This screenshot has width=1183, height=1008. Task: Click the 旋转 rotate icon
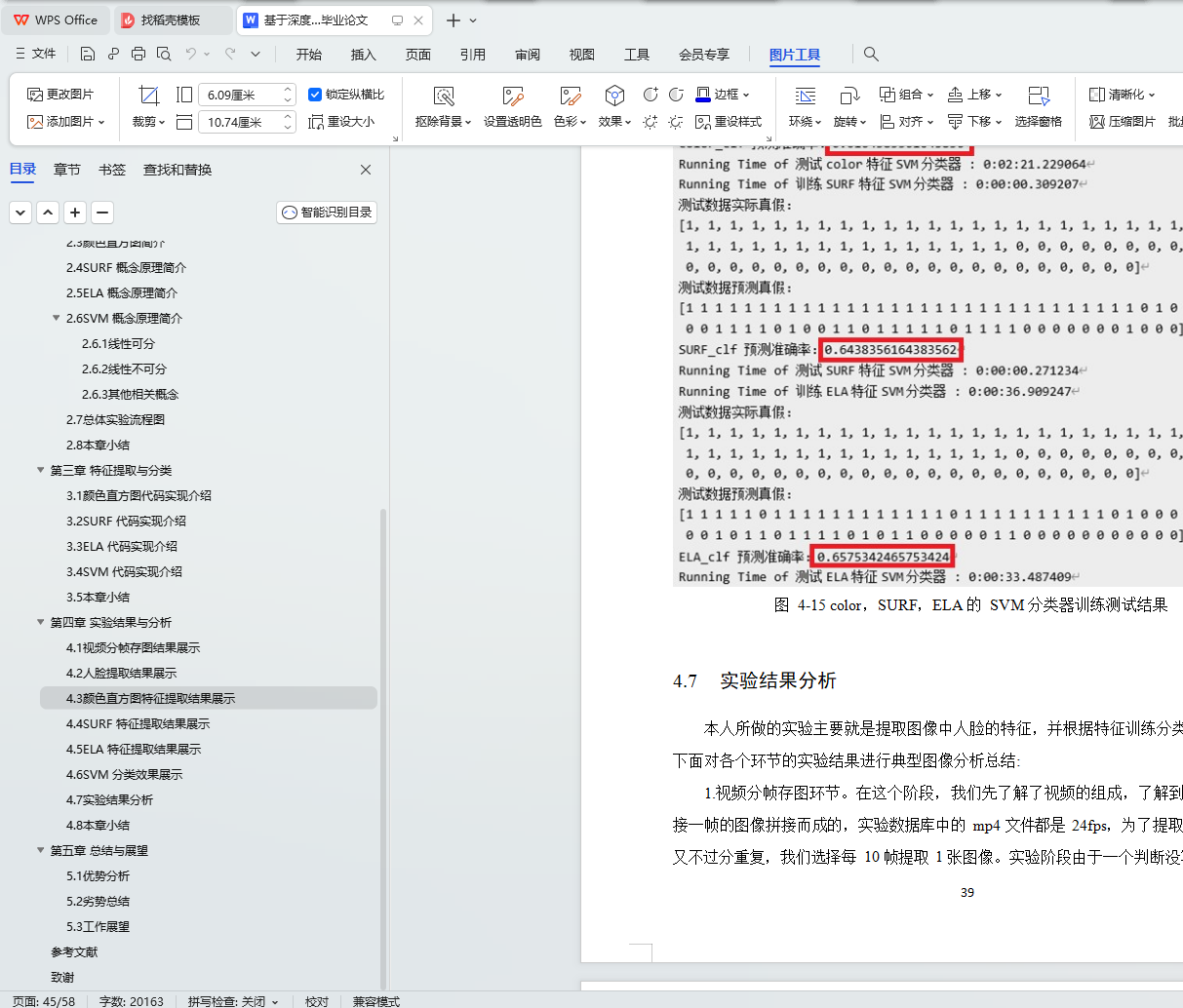(x=849, y=96)
